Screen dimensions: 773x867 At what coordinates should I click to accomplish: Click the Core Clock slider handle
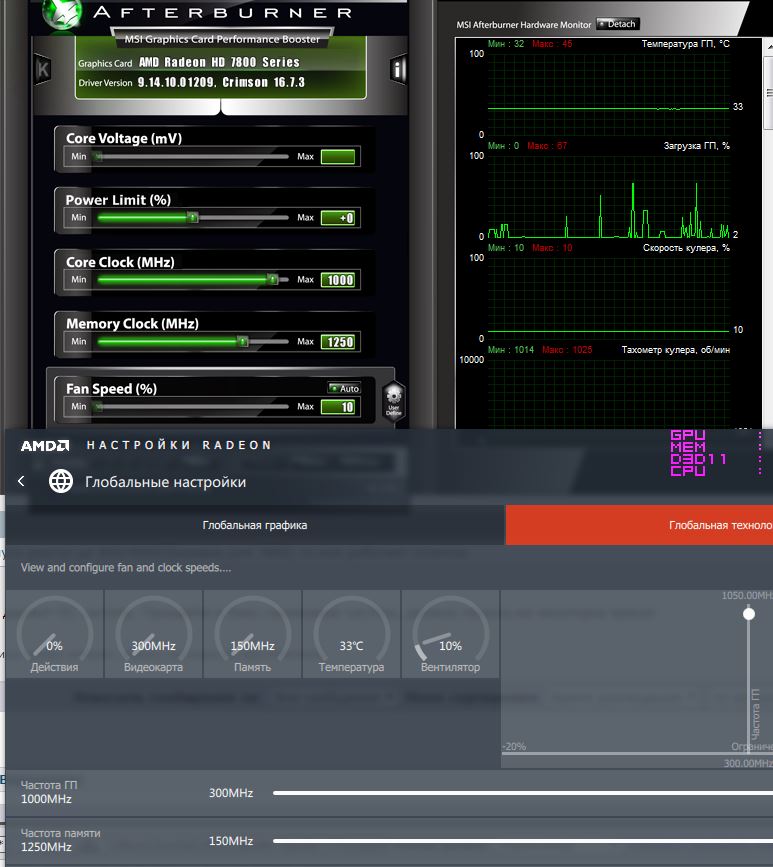273,279
